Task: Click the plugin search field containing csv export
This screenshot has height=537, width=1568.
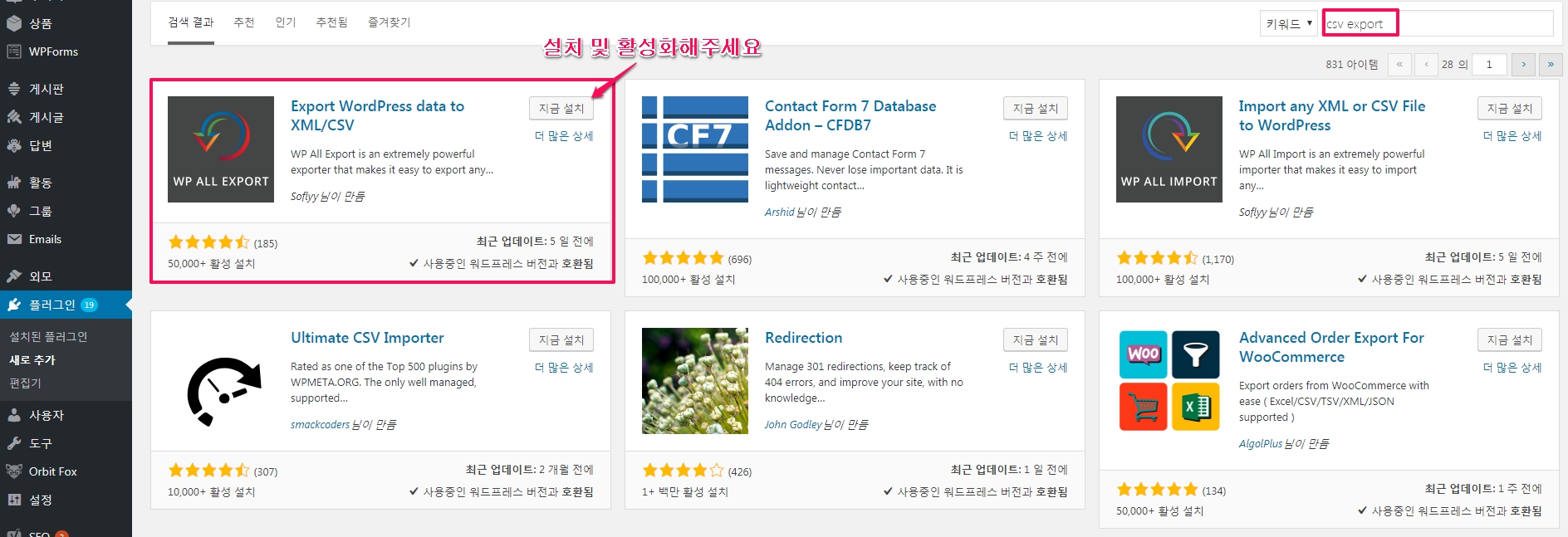Action: 1437,24
